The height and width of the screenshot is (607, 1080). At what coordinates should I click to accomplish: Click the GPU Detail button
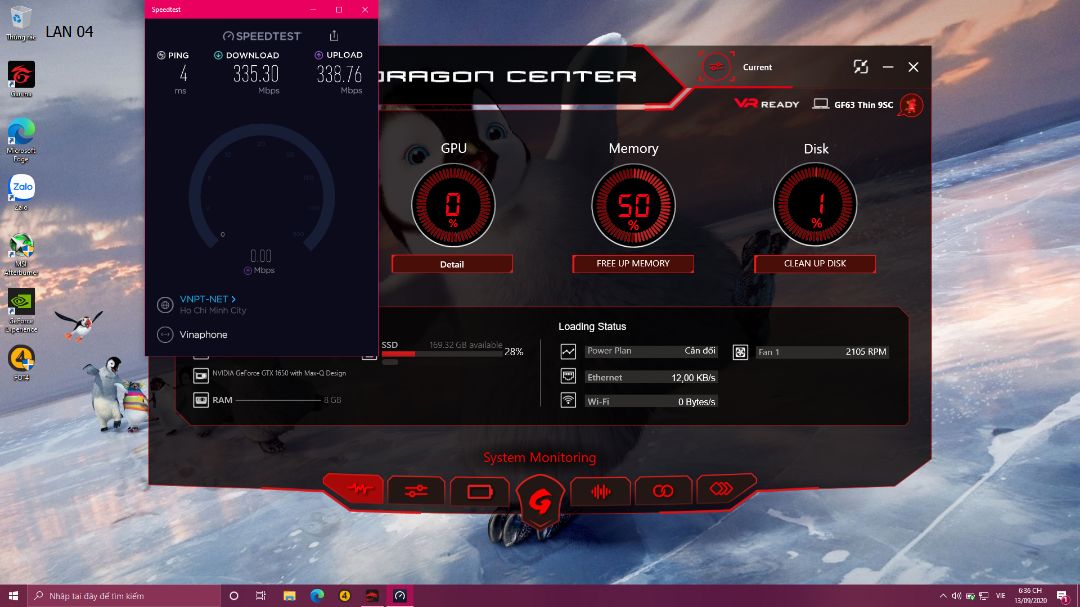point(452,264)
